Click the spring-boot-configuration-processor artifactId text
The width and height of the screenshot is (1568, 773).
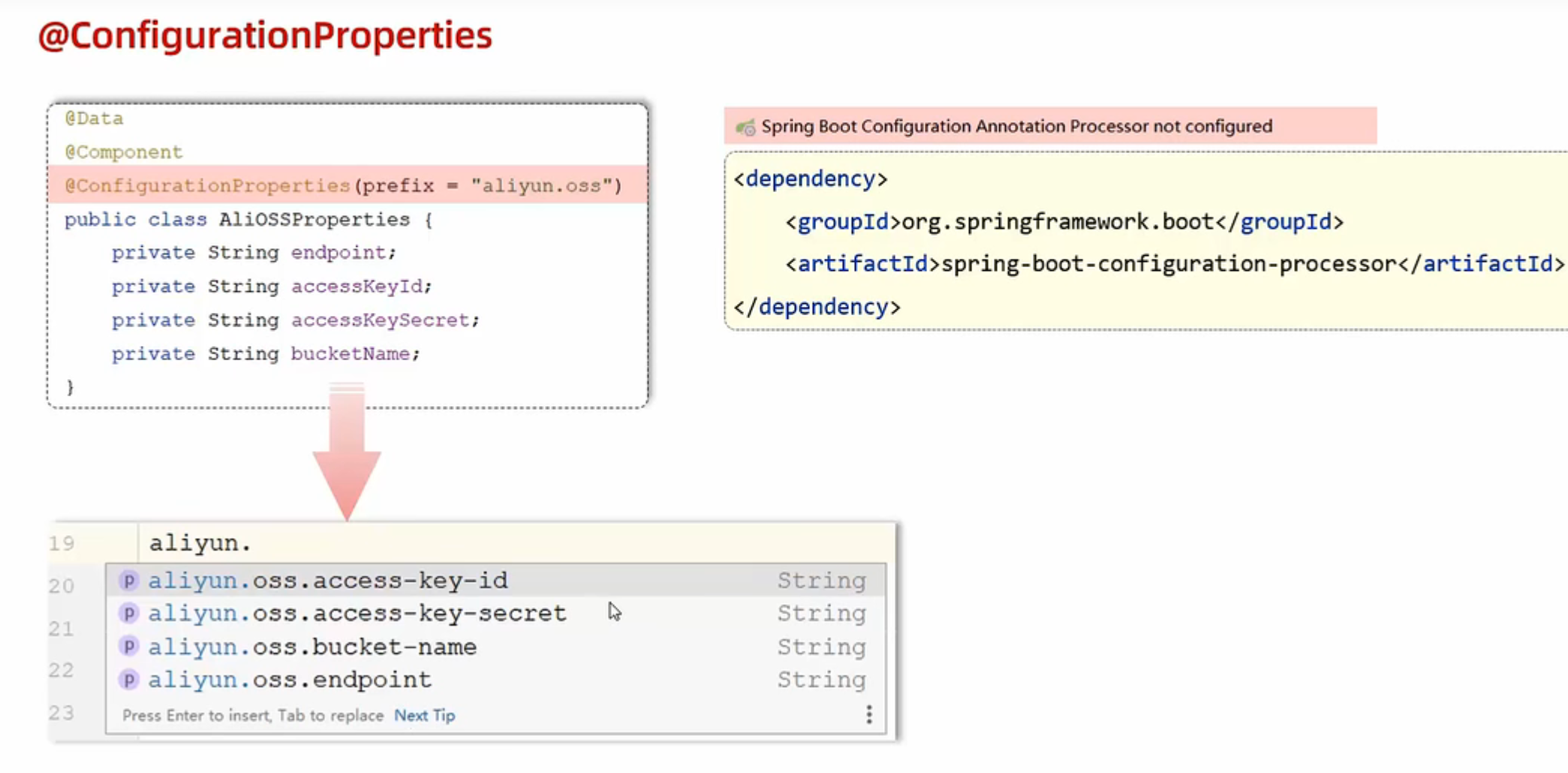click(x=1168, y=264)
